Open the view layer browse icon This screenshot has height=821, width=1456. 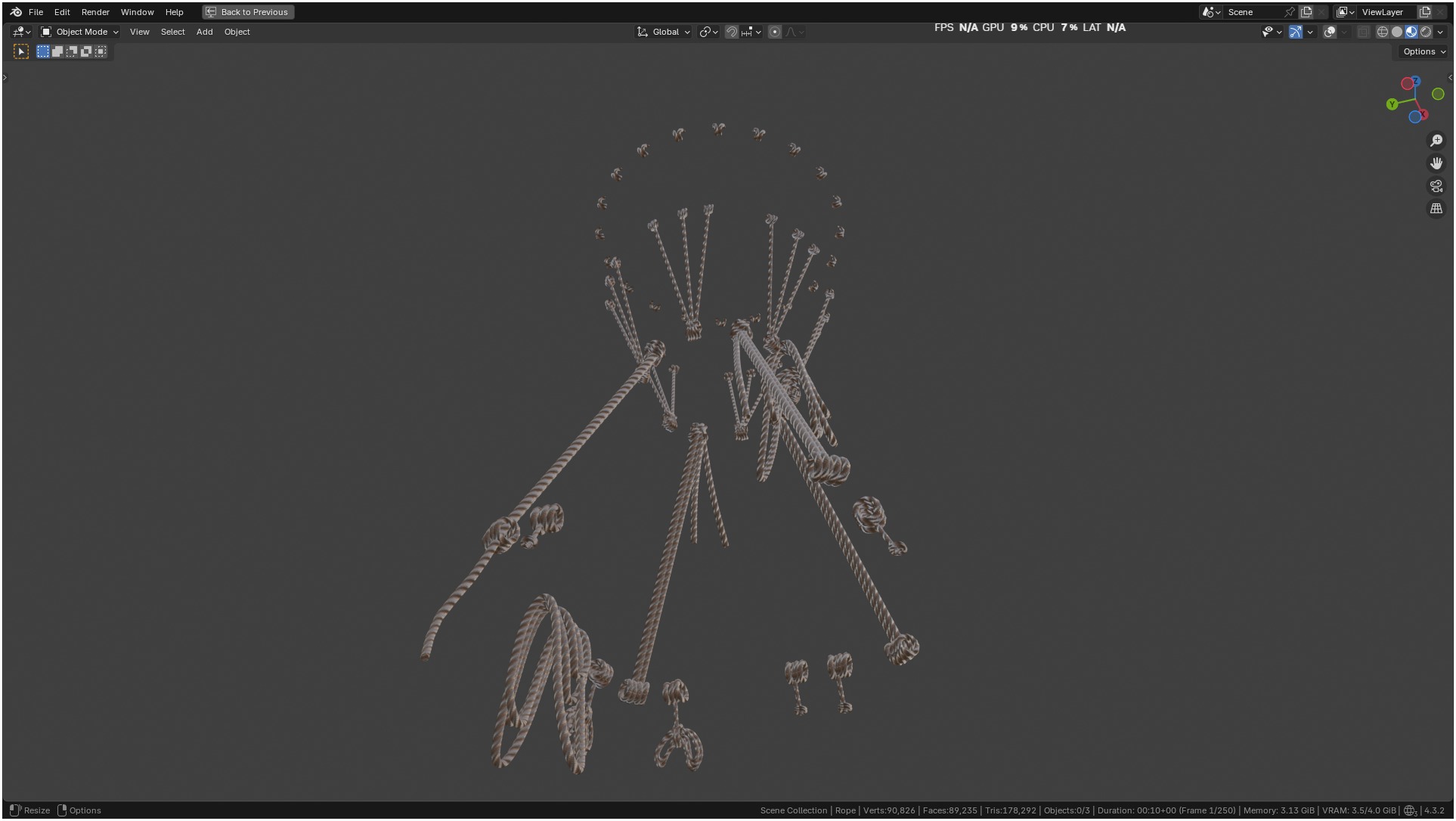[1344, 12]
